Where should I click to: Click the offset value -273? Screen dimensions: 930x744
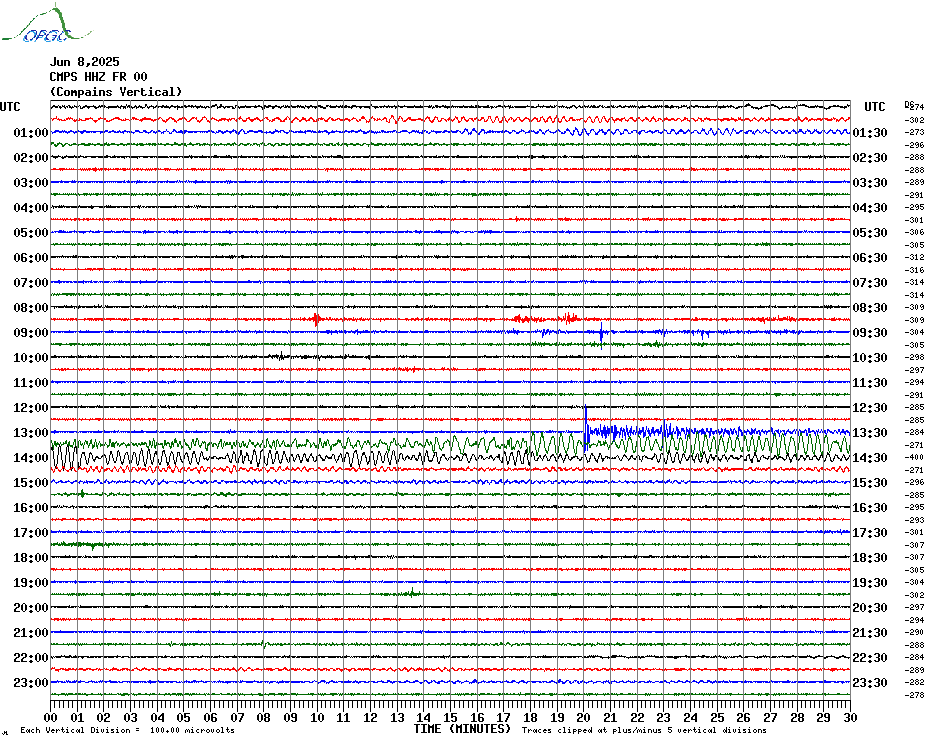(915, 132)
